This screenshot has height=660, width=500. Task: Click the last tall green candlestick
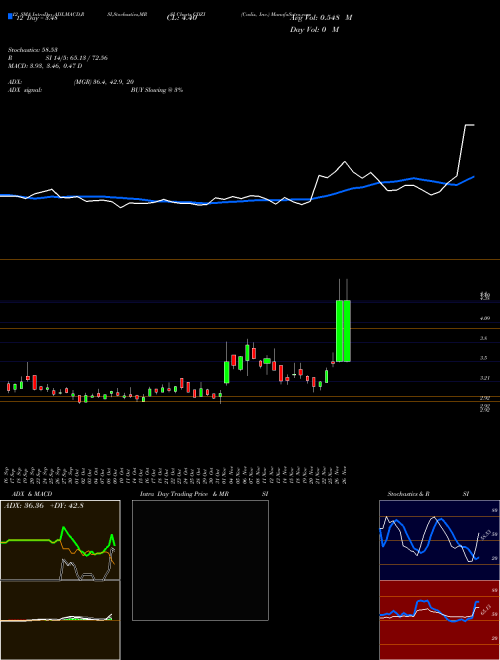[347, 331]
